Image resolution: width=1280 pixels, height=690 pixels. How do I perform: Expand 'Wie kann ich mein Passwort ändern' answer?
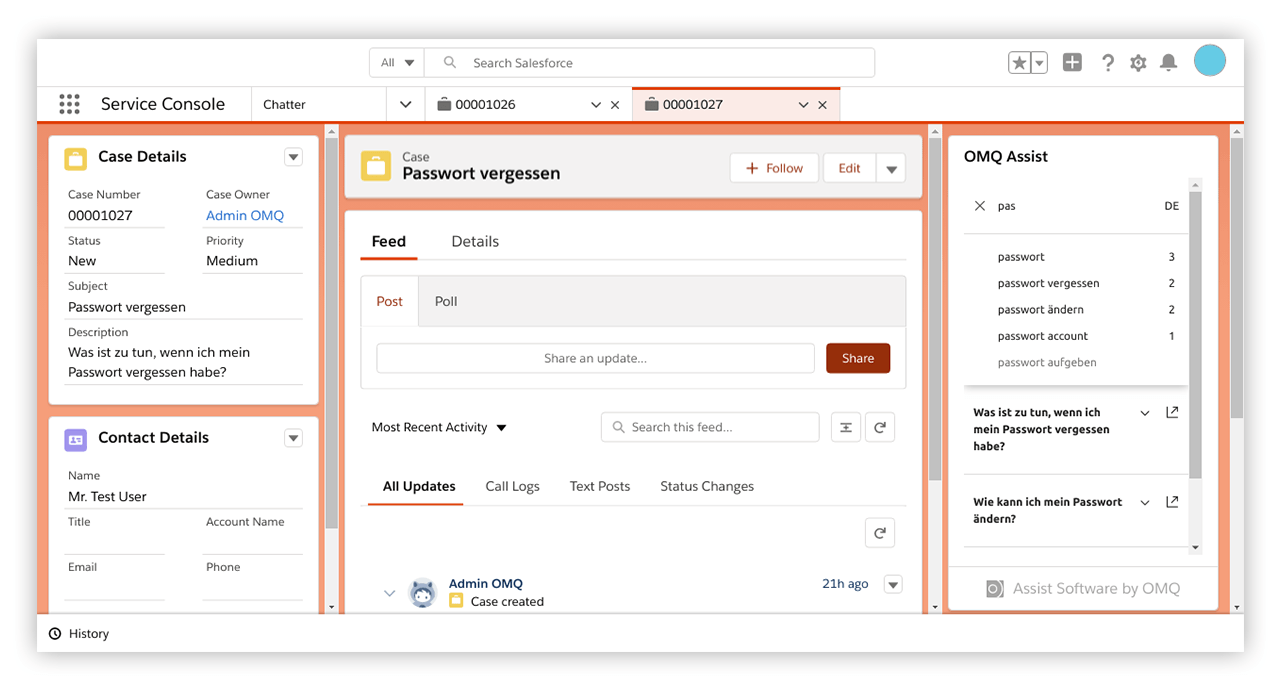click(1145, 503)
